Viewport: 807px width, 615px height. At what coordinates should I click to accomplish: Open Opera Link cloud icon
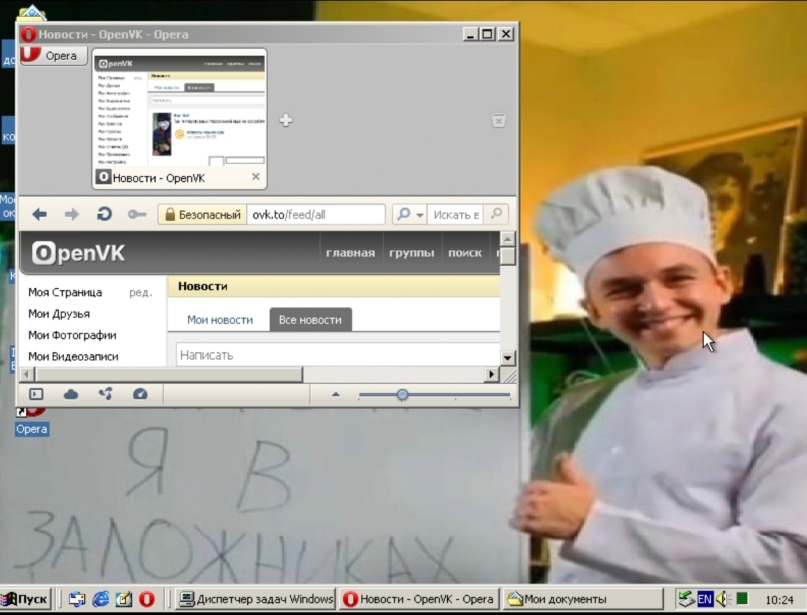click(x=71, y=394)
